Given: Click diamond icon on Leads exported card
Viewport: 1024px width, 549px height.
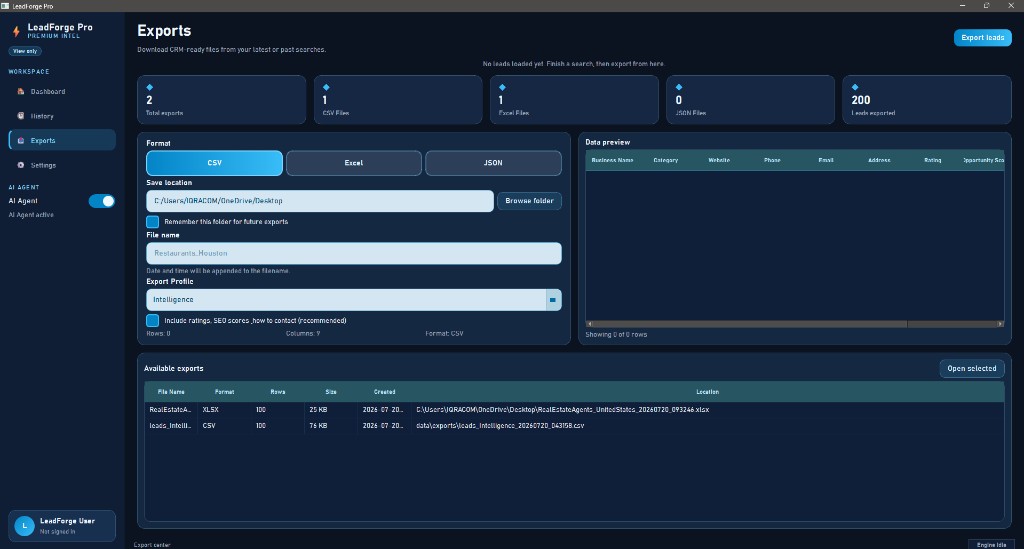Looking at the screenshot, I should tap(855, 87).
